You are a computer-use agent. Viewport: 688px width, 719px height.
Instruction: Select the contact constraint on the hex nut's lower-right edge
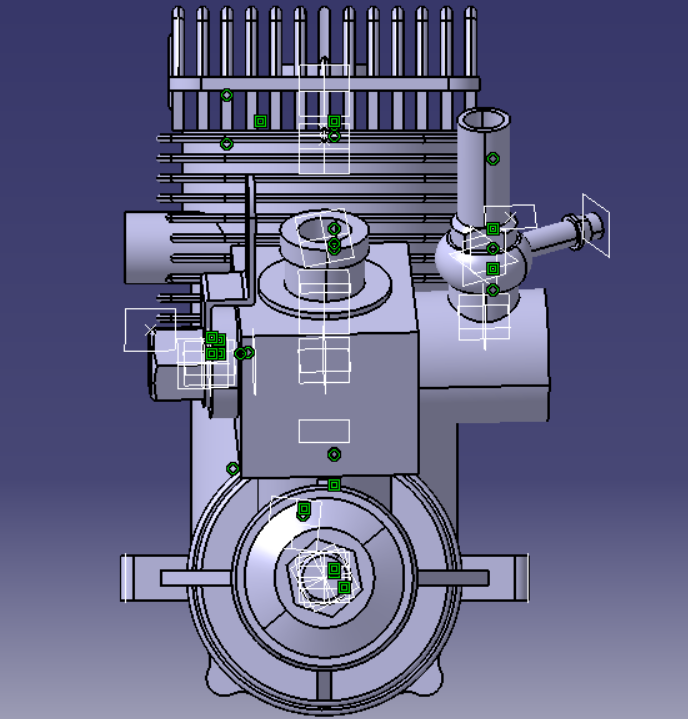pos(344,587)
